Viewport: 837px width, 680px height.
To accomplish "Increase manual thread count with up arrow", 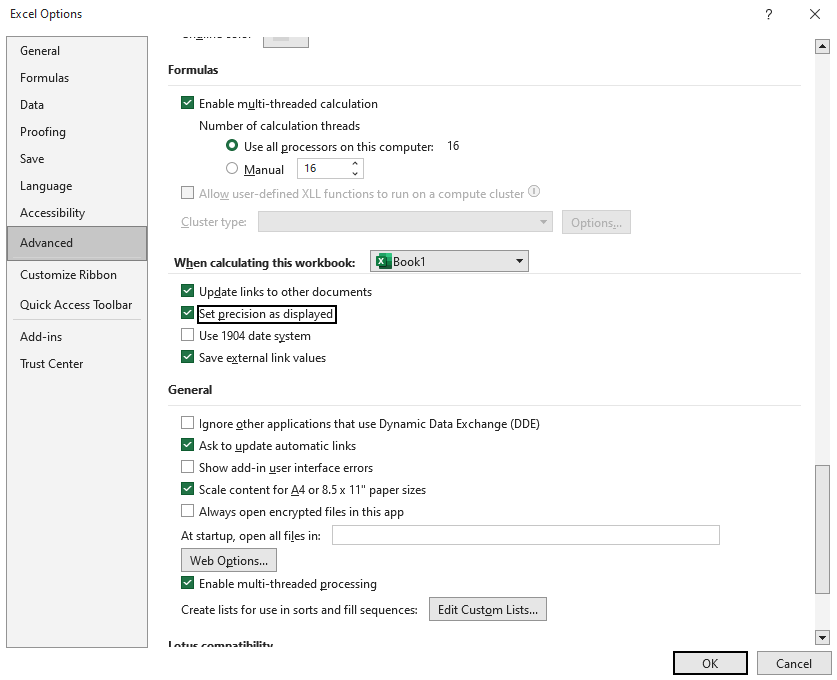I will 356,164.
